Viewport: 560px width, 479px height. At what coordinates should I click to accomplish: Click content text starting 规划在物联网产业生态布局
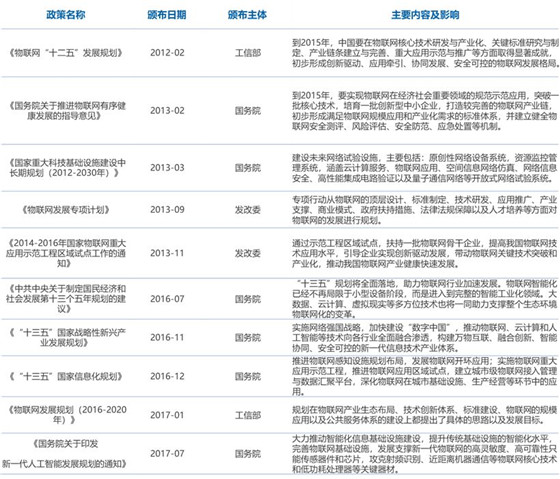(425, 415)
